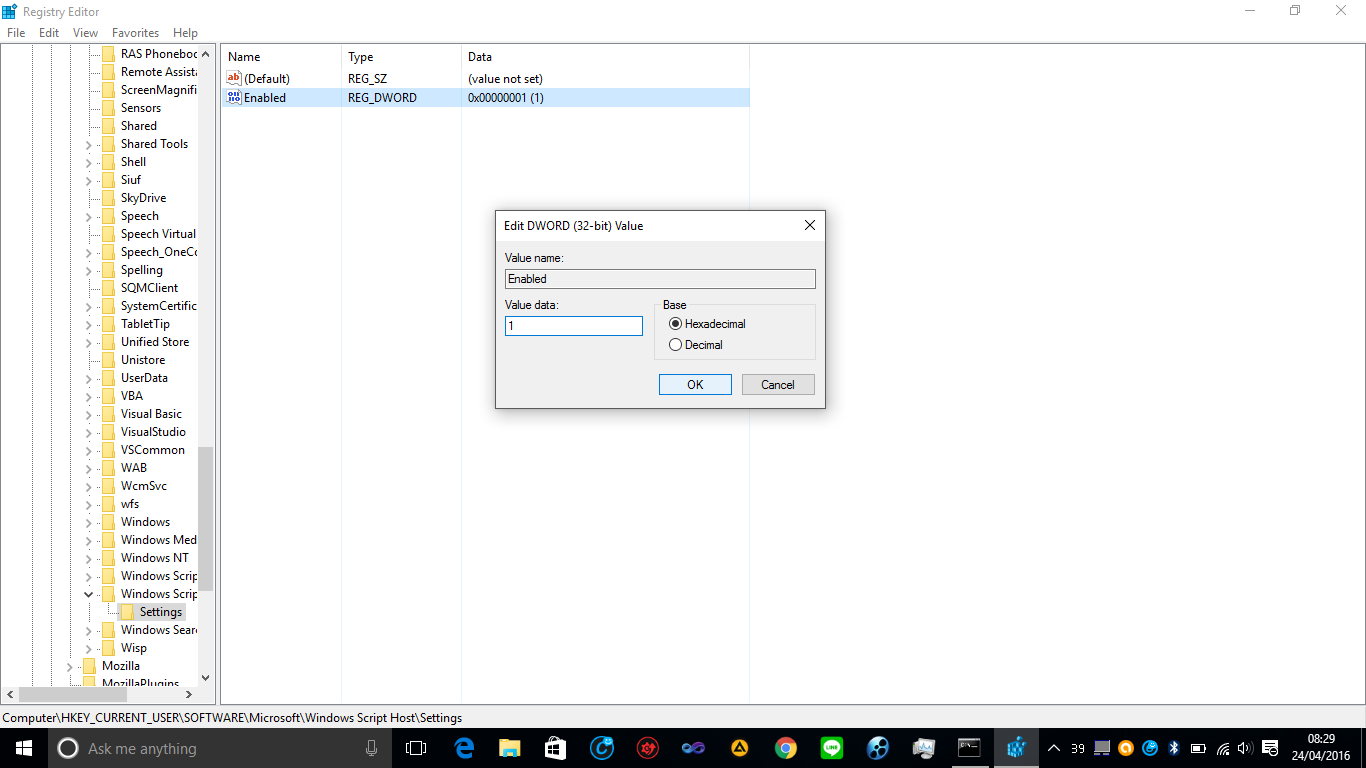1366x768 pixels.
Task: Click the Settings folder icon in tree
Action: click(127, 612)
